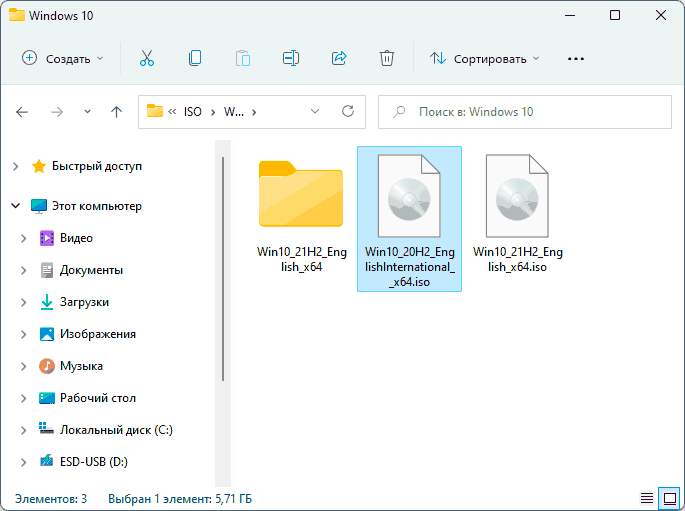Open address bar history dropdown
Image resolution: width=685 pixels, height=511 pixels.
[315, 112]
